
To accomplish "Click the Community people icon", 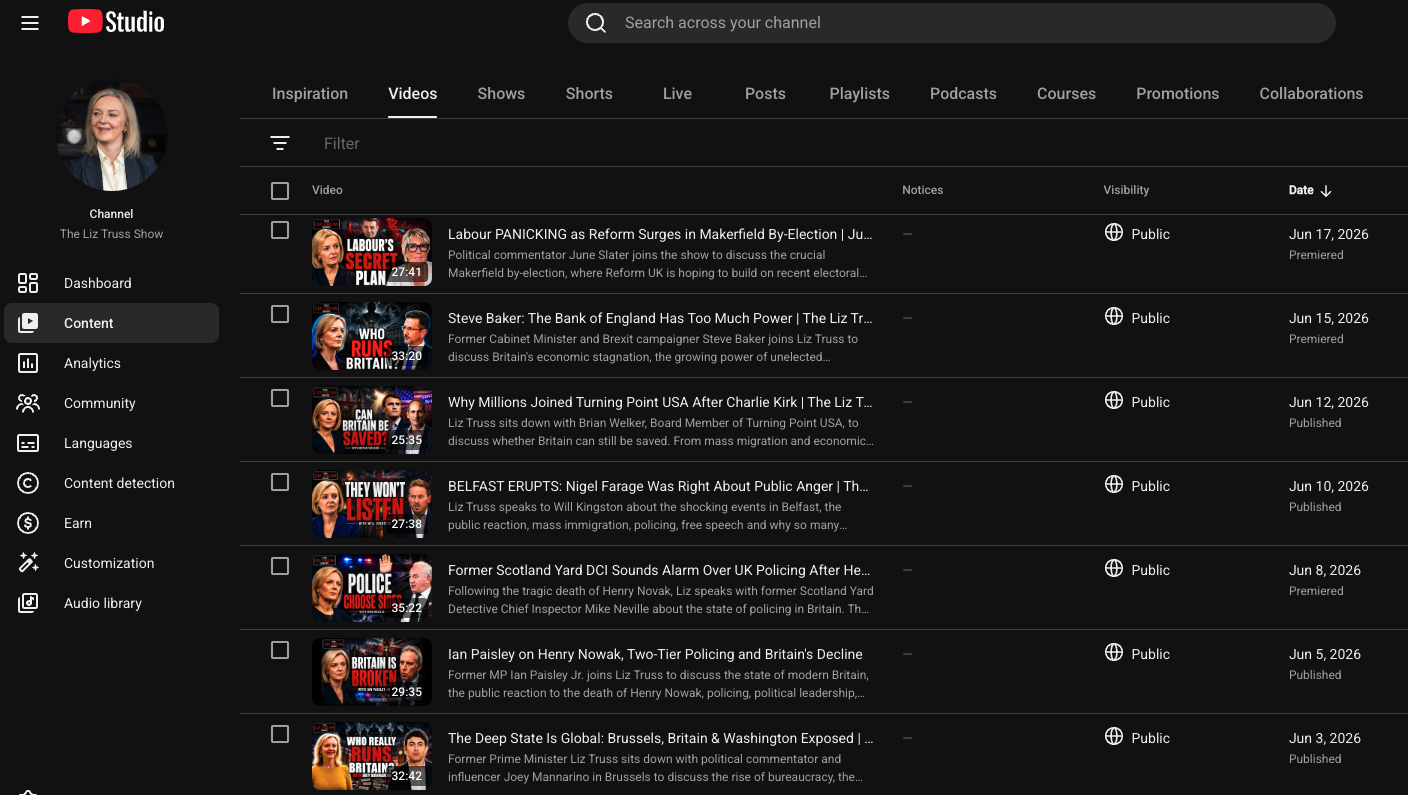I will coord(28,403).
